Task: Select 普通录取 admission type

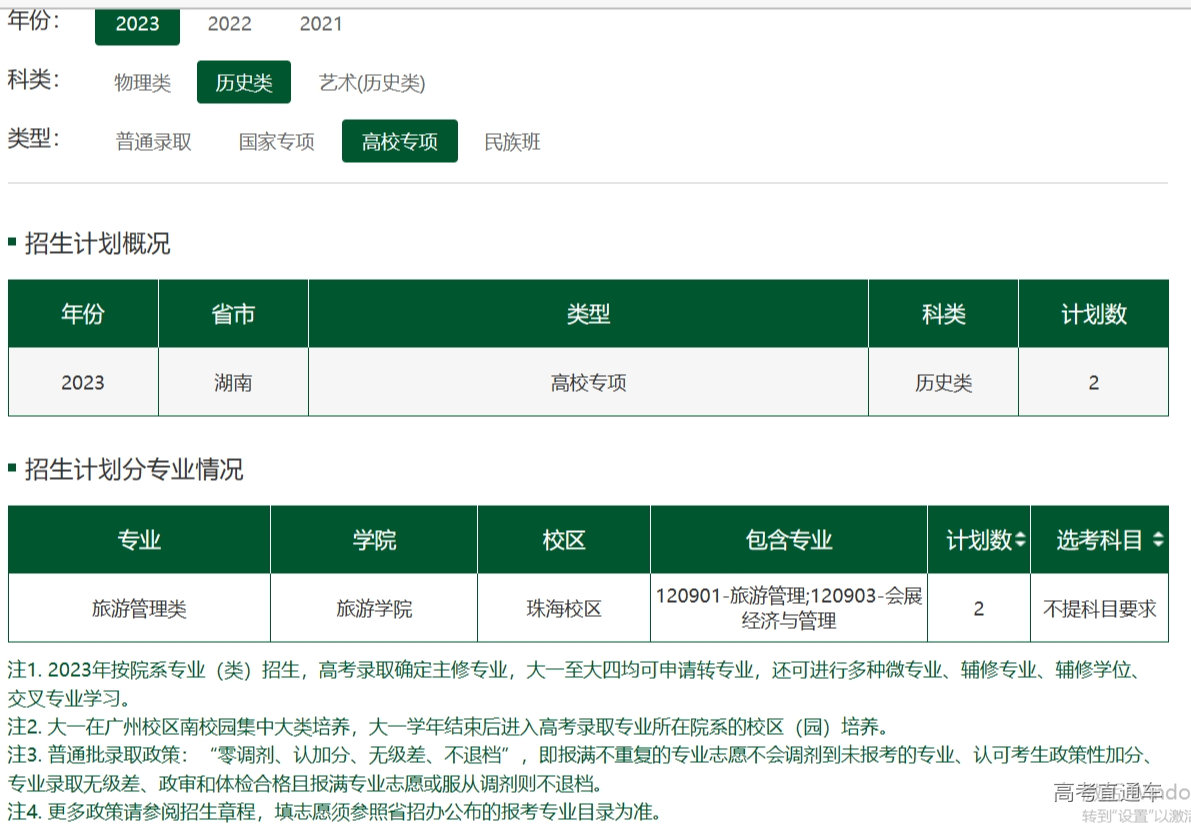Action: click(153, 142)
